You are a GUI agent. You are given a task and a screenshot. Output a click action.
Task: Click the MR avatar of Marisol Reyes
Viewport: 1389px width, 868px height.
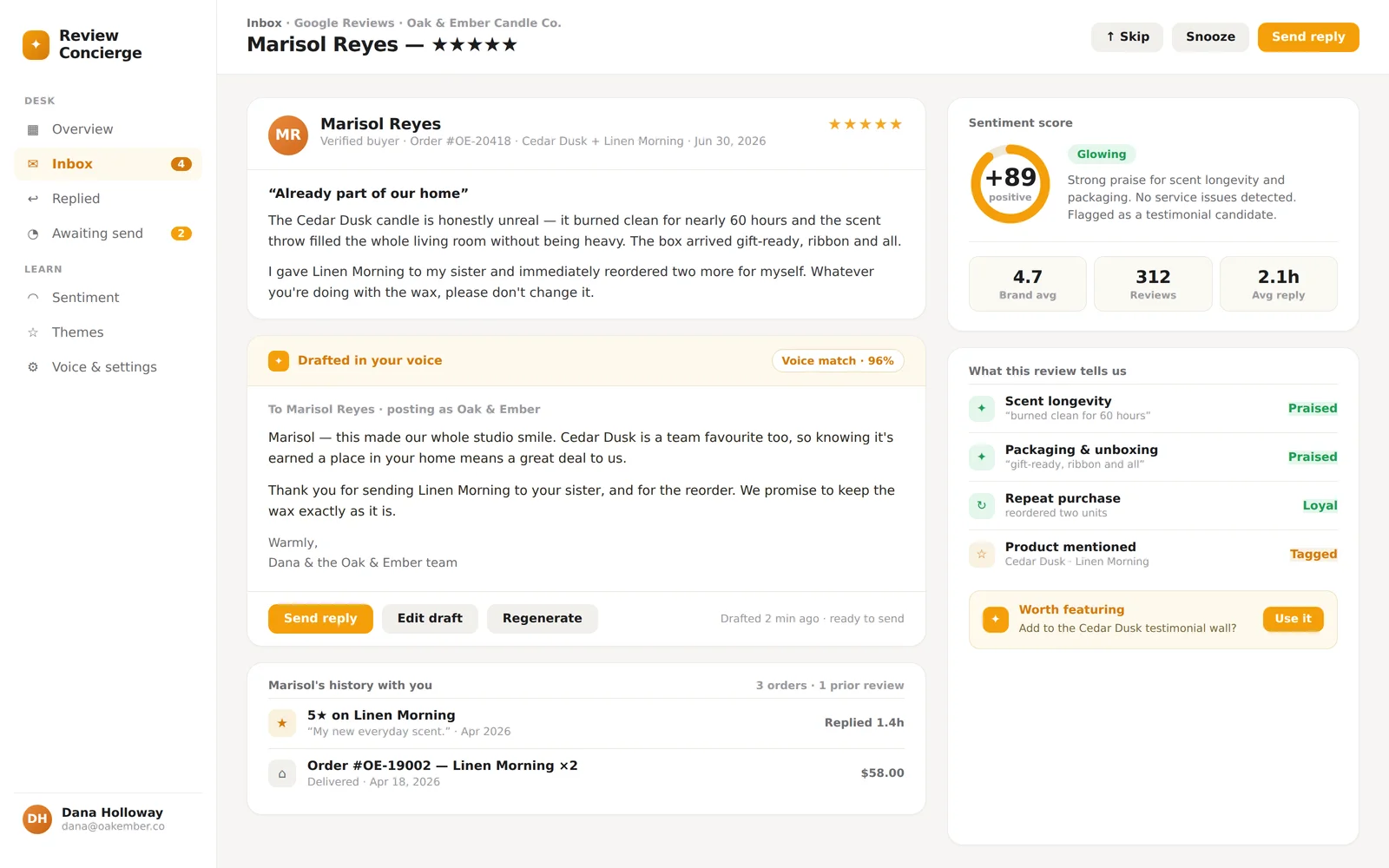pyautogui.click(x=288, y=135)
